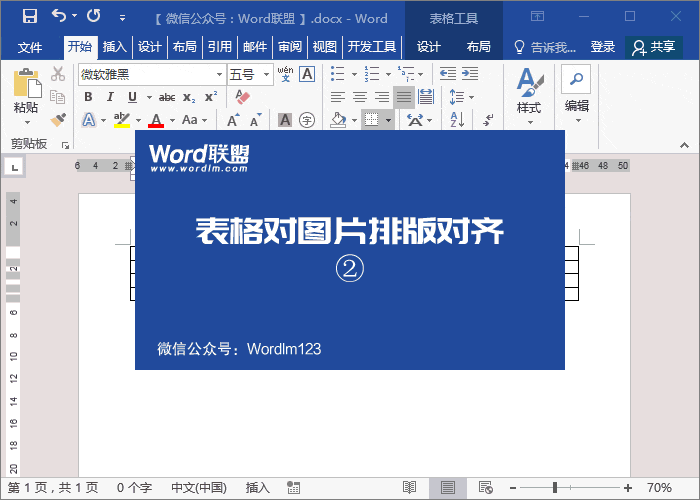
Task: Center the text alignment
Action: click(x=360, y=97)
